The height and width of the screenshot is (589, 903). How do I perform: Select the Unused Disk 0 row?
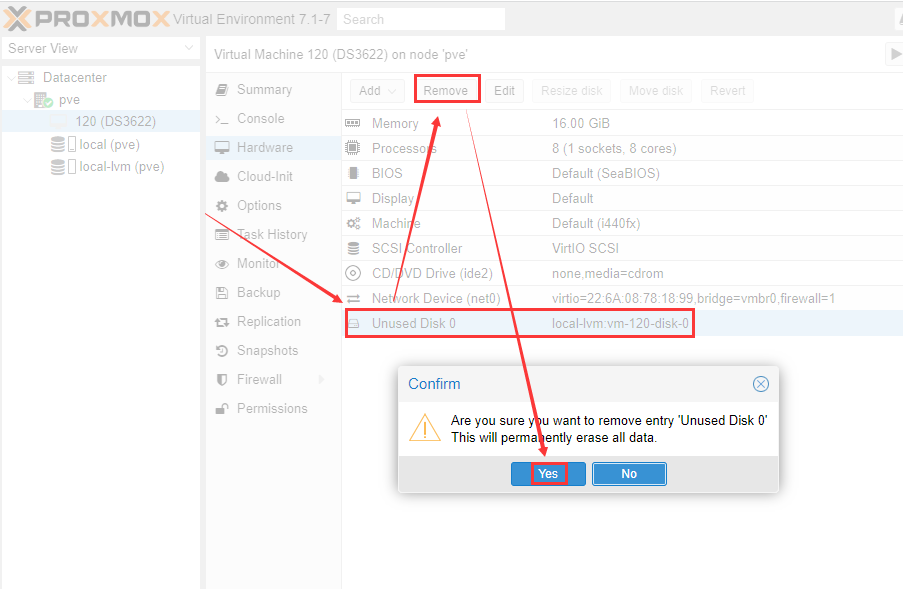(x=622, y=323)
